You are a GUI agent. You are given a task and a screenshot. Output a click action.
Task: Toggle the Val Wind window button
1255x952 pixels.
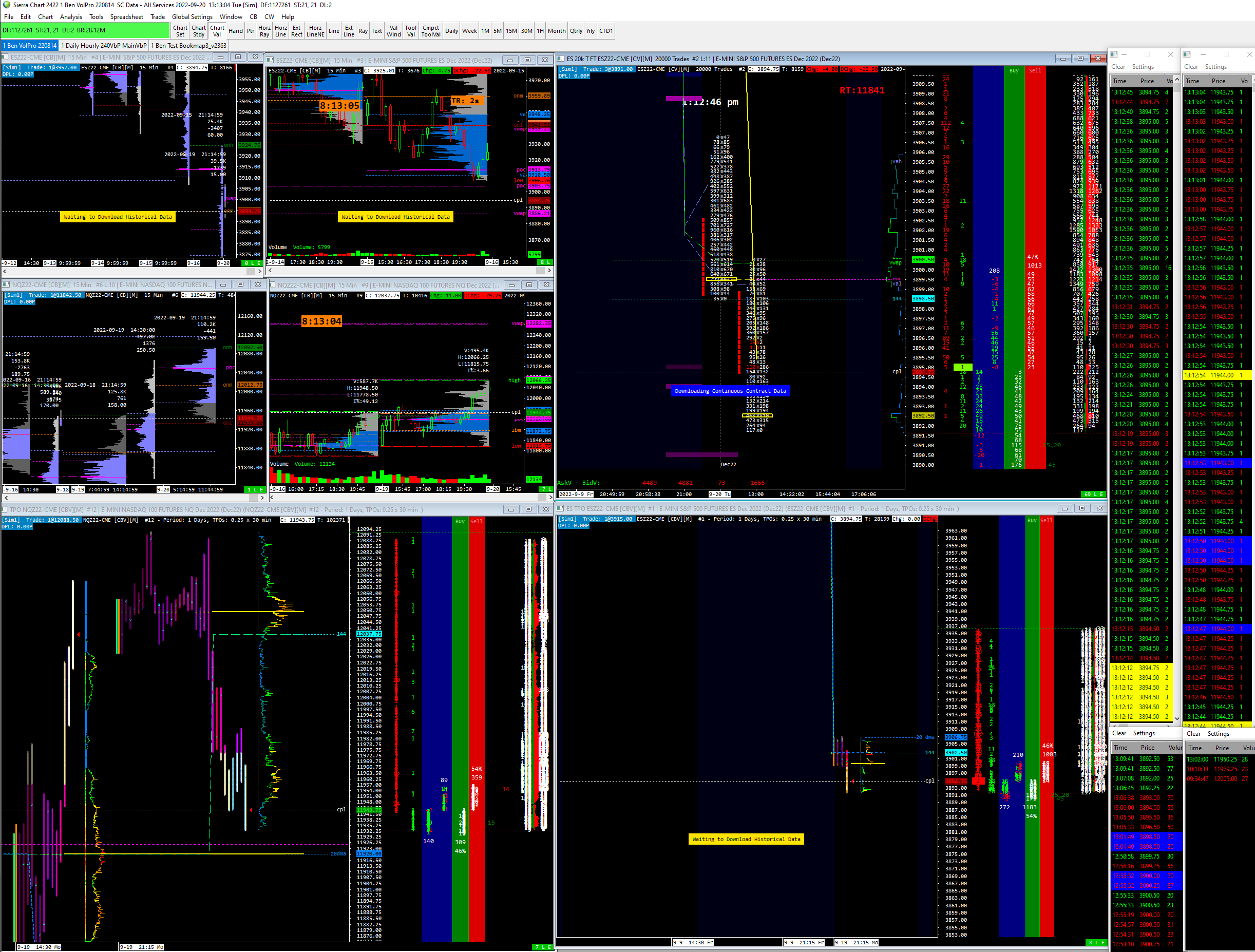393,31
